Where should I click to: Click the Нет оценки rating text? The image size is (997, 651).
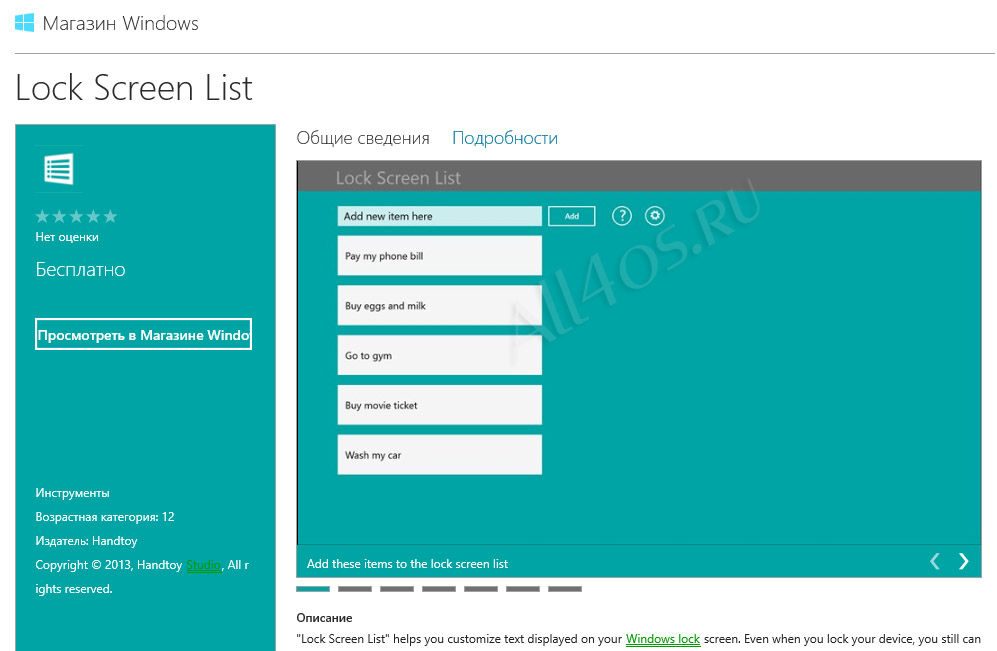coord(67,237)
